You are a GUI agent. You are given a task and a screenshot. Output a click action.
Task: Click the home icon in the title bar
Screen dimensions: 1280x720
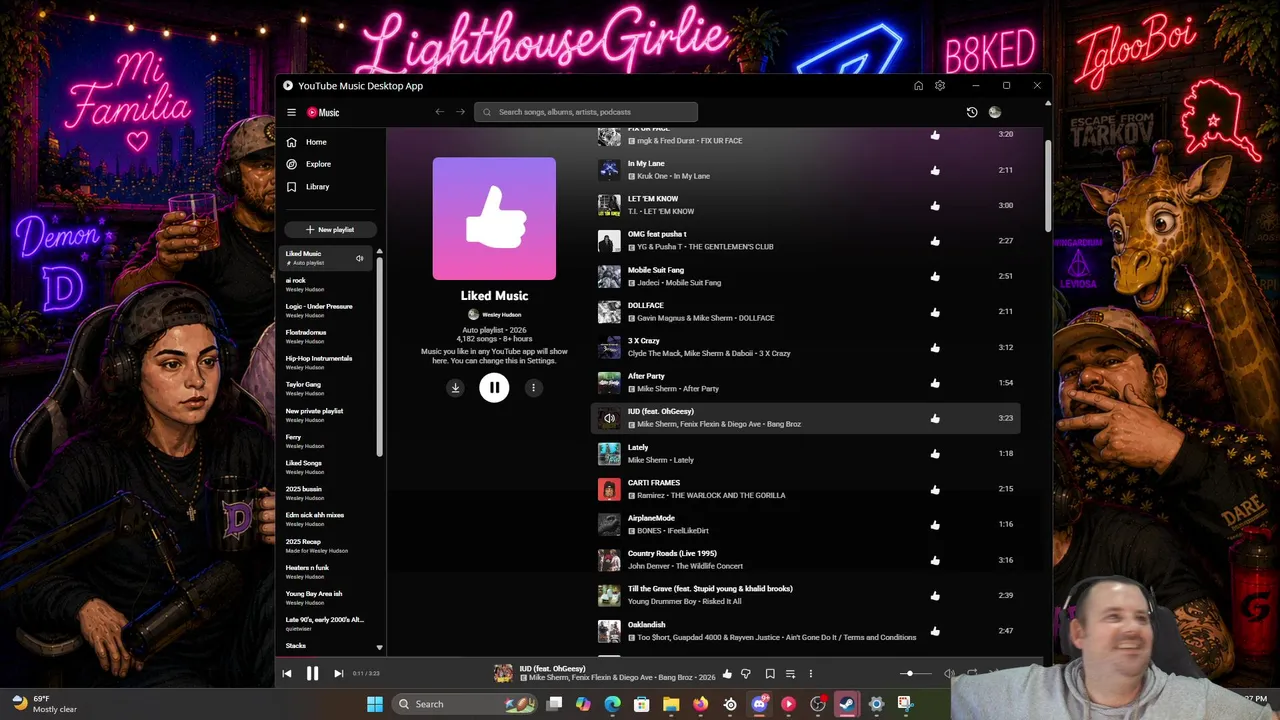(918, 86)
